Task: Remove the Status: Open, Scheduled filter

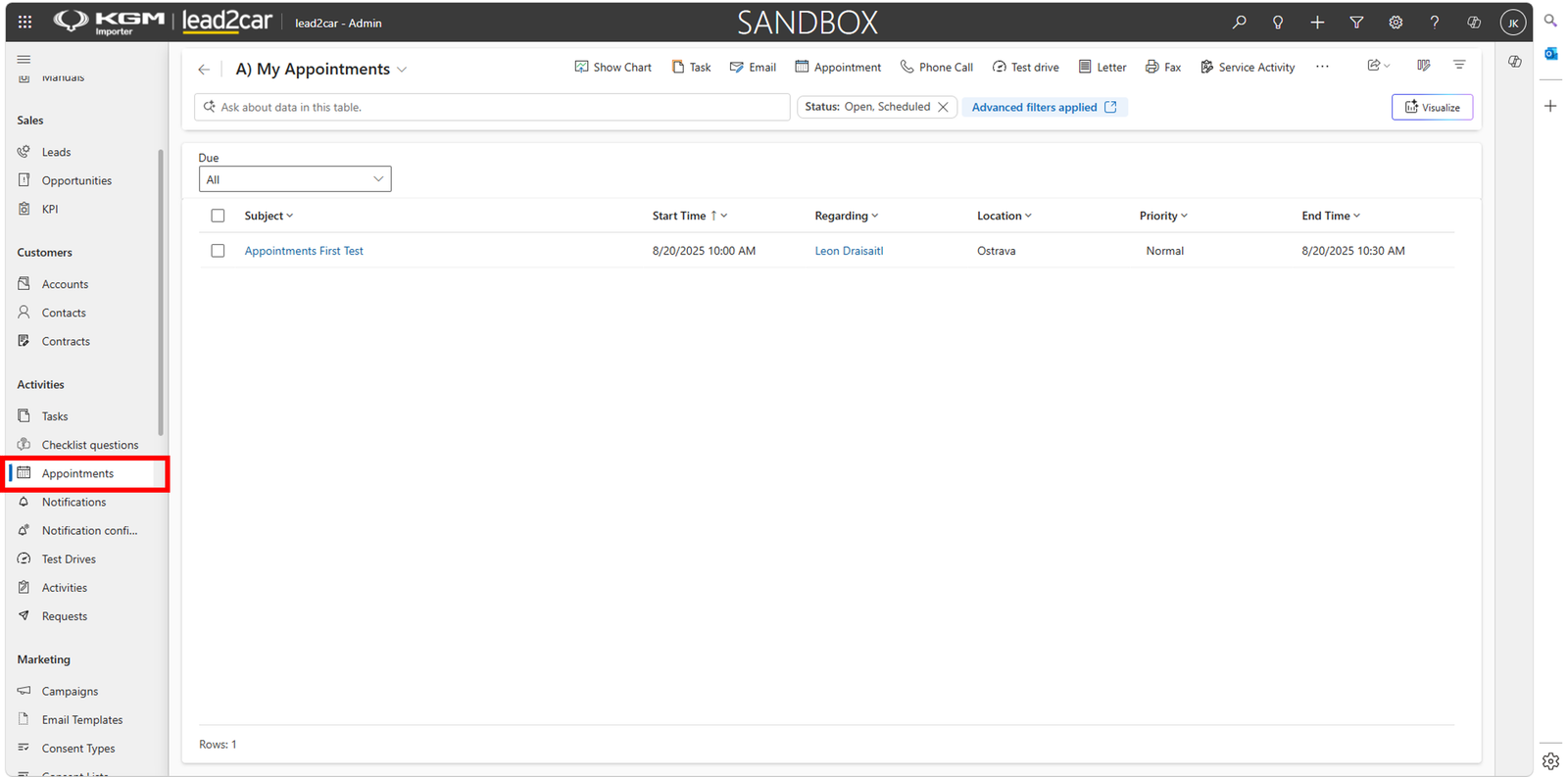Action: 943,107
